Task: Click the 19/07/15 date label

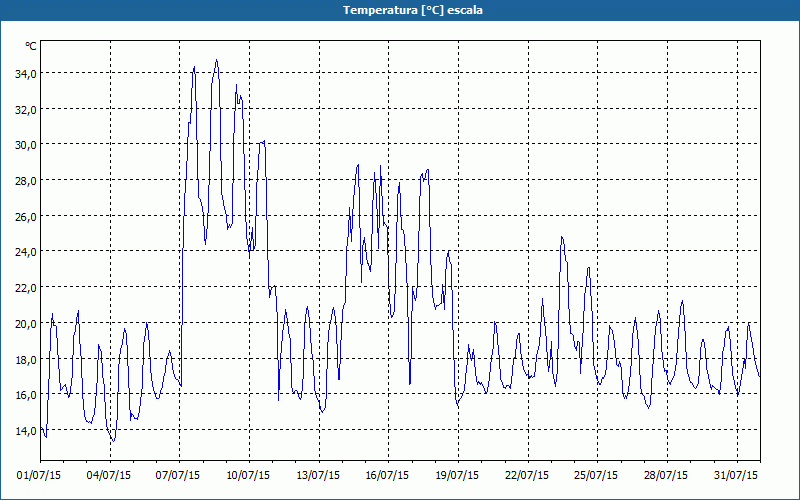Action: (457, 476)
